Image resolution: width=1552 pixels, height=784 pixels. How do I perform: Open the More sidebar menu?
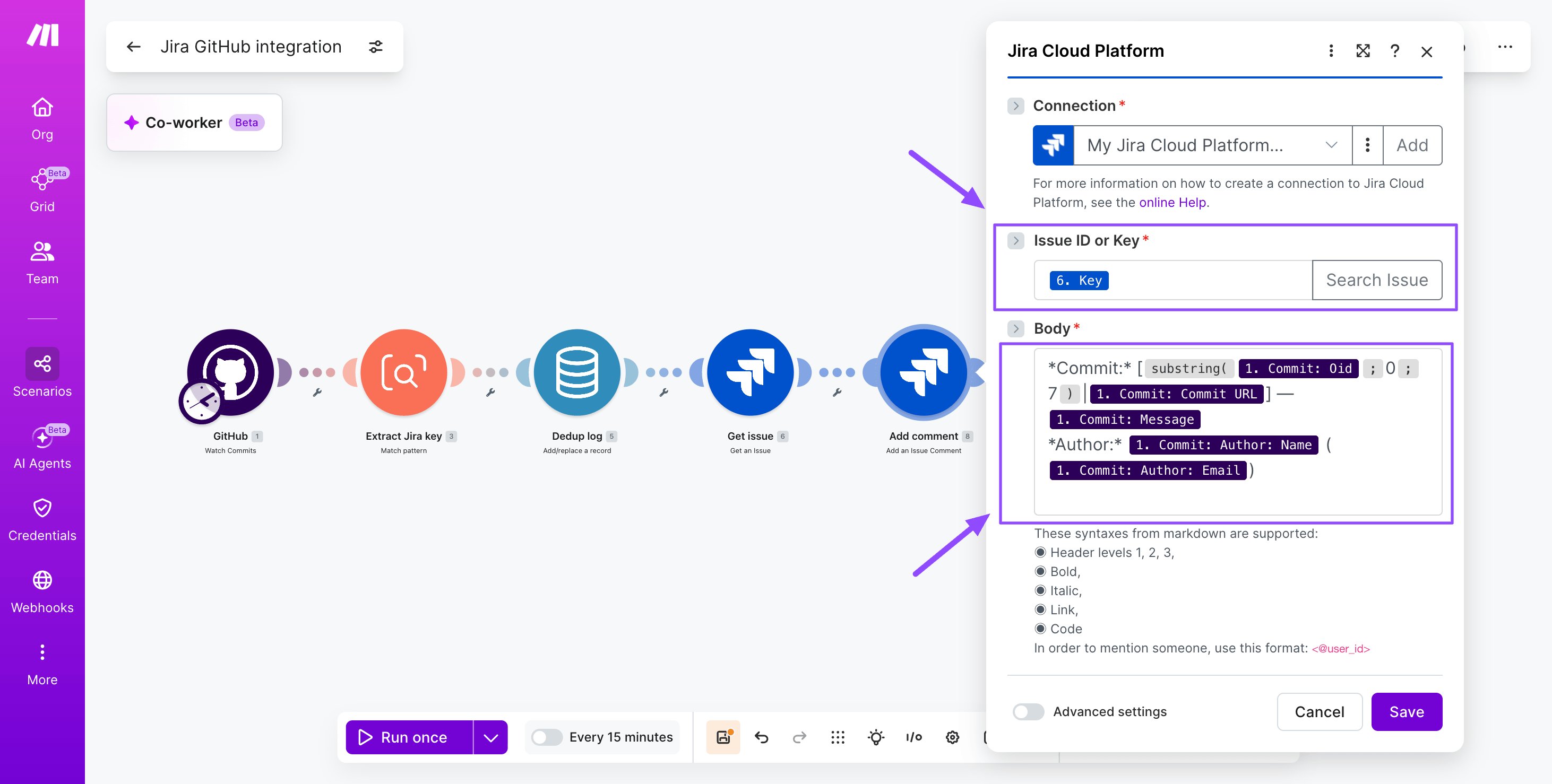click(42, 664)
